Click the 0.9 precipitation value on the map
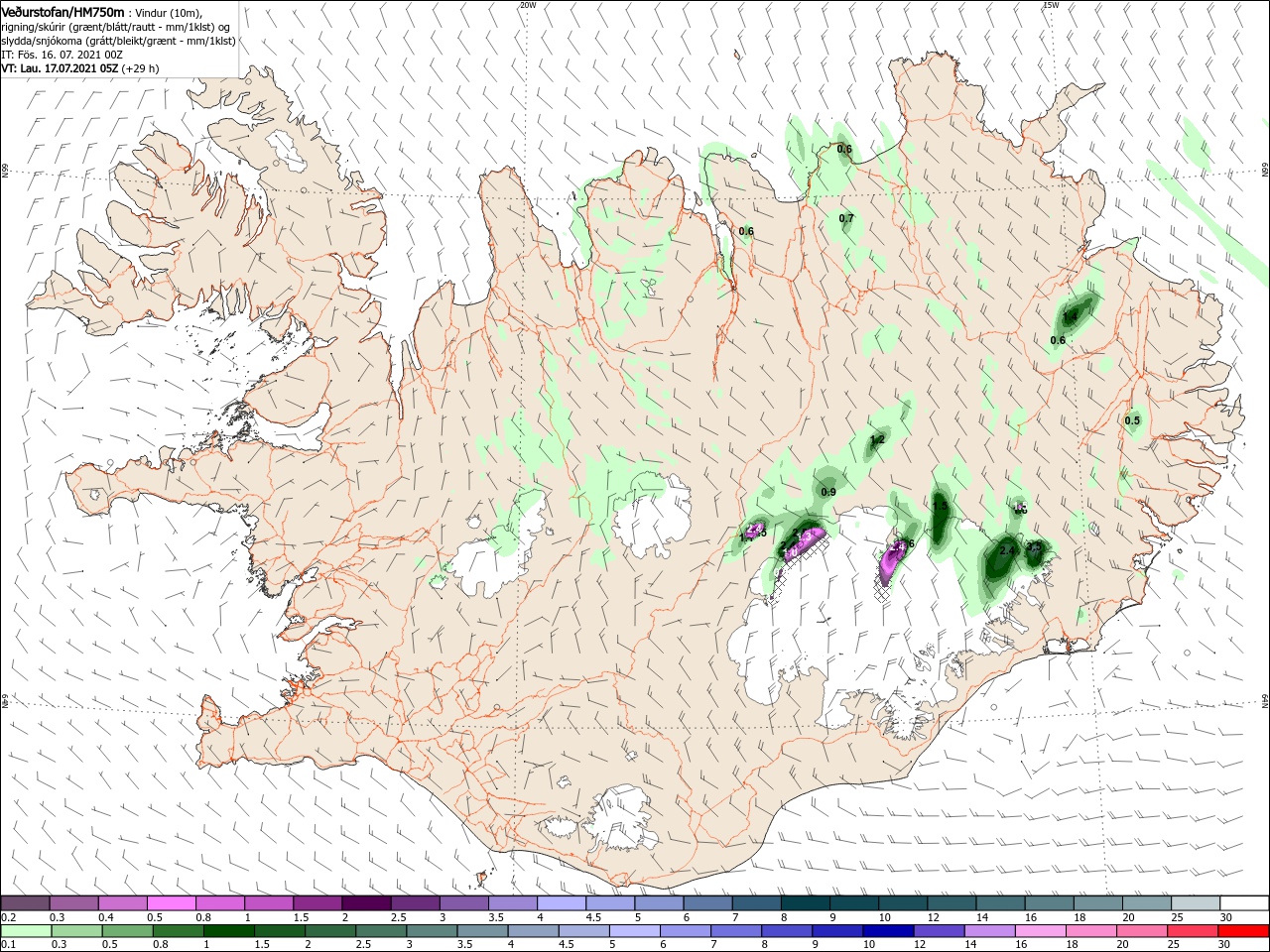 [x=828, y=492]
